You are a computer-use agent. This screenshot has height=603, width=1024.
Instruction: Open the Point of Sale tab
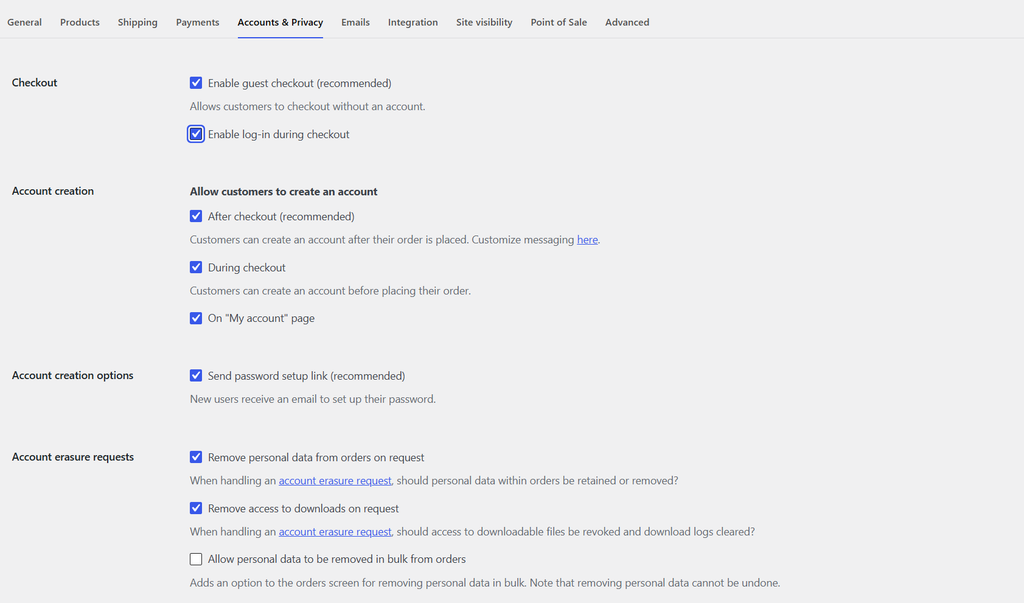pyautogui.click(x=558, y=22)
